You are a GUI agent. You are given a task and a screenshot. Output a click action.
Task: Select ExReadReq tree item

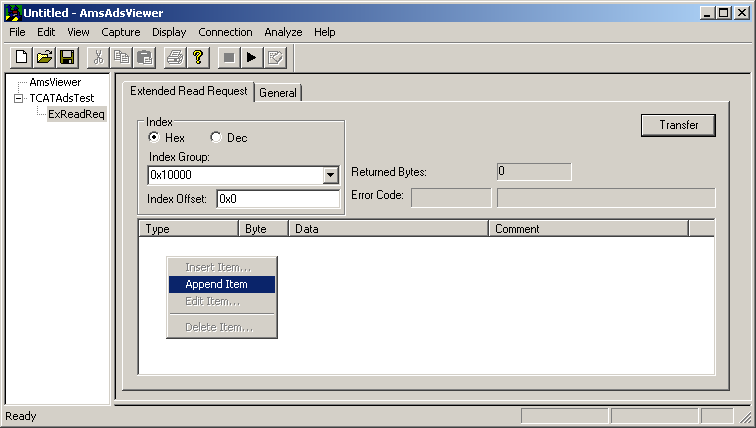click(76, 114)
